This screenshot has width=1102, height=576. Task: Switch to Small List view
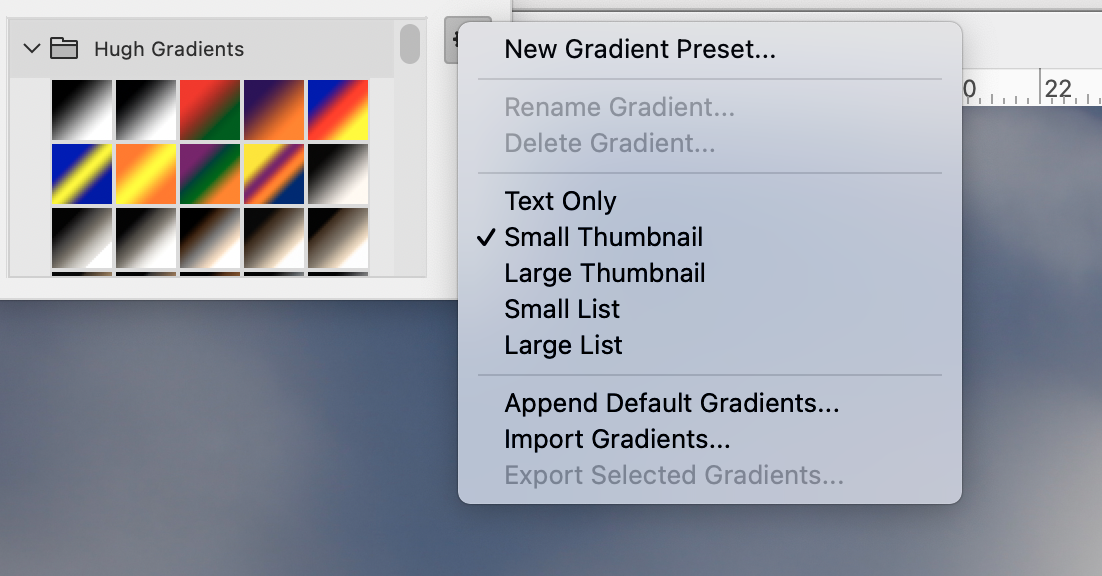click(x=560, y=309)
